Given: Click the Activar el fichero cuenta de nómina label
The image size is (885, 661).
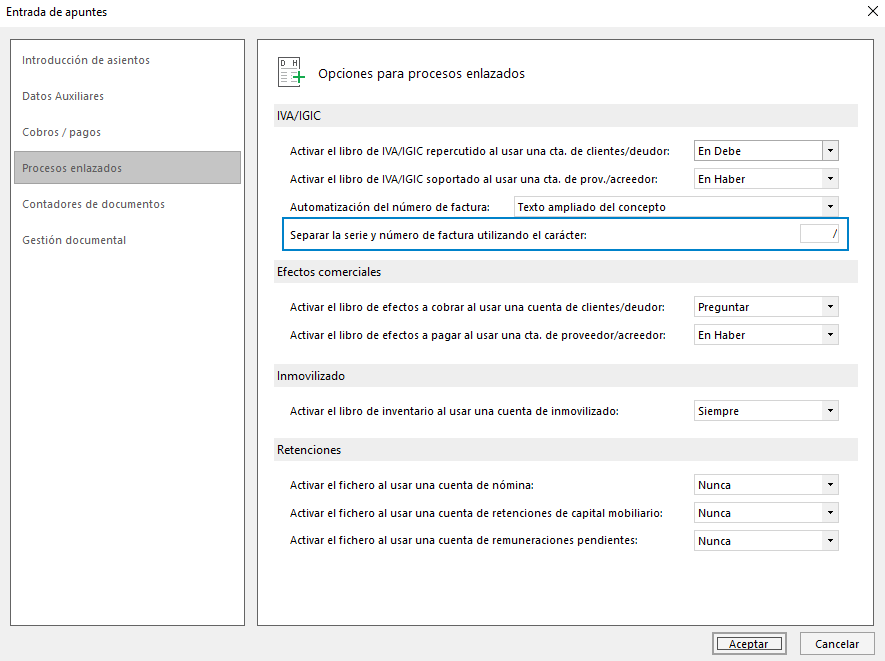Looking at the screenshot, I should (411, 485).
